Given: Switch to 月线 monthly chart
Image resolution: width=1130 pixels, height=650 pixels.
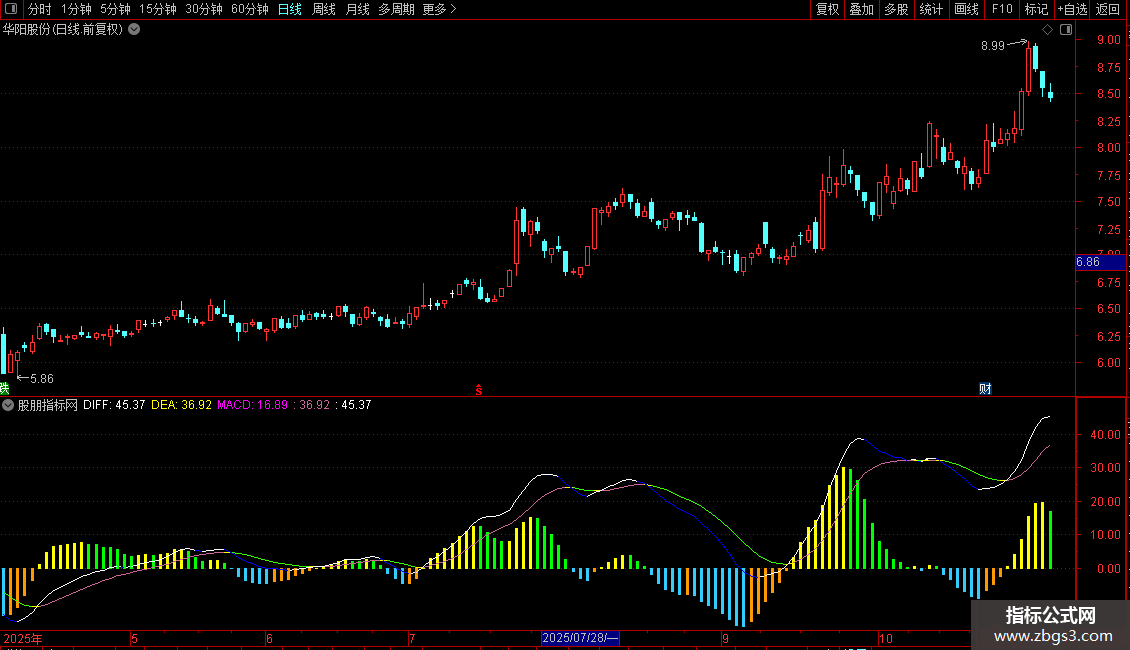Looking at the screenshot, I should click(357, 9).
